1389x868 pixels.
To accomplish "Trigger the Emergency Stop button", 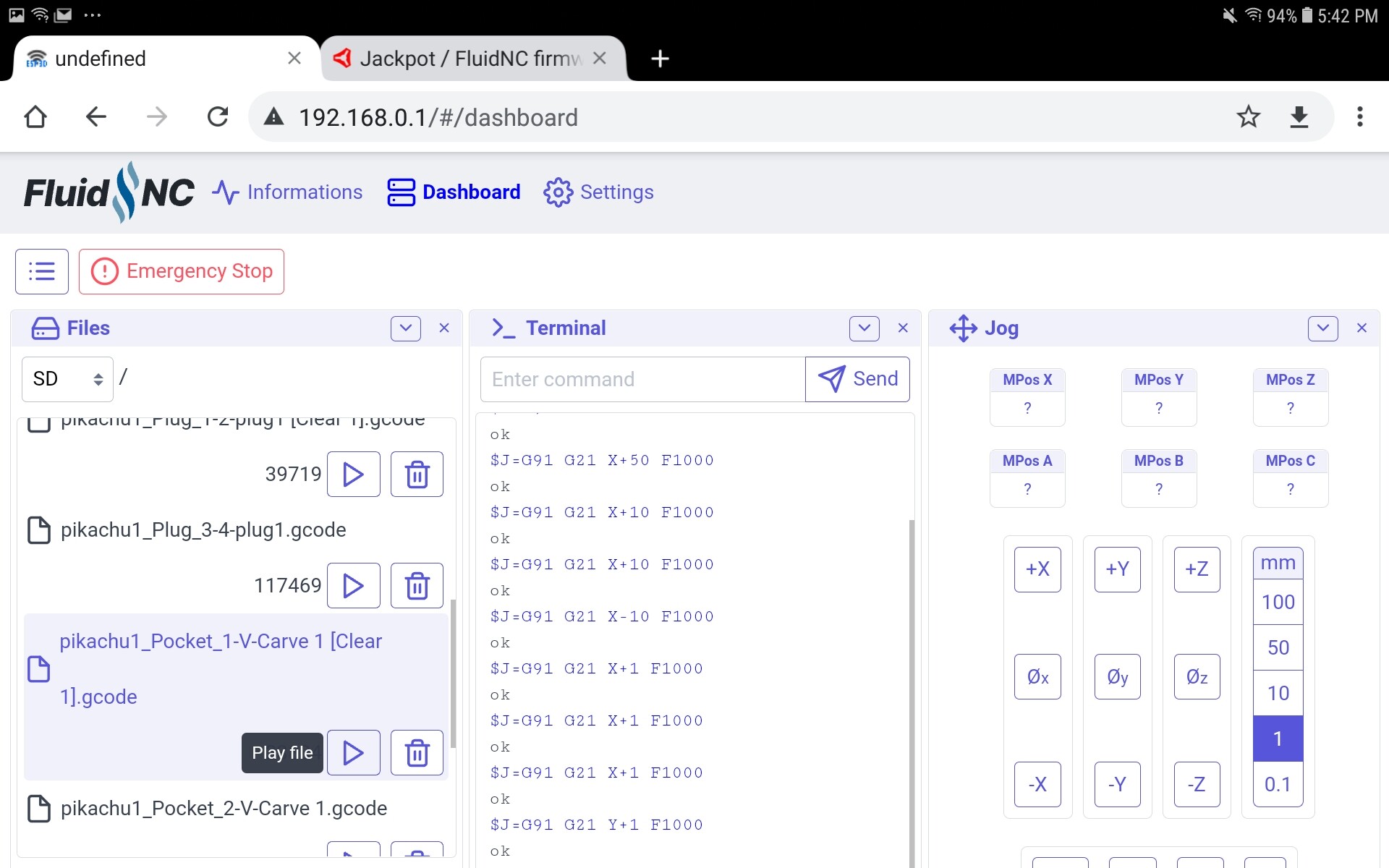I will tap(182, 271).
